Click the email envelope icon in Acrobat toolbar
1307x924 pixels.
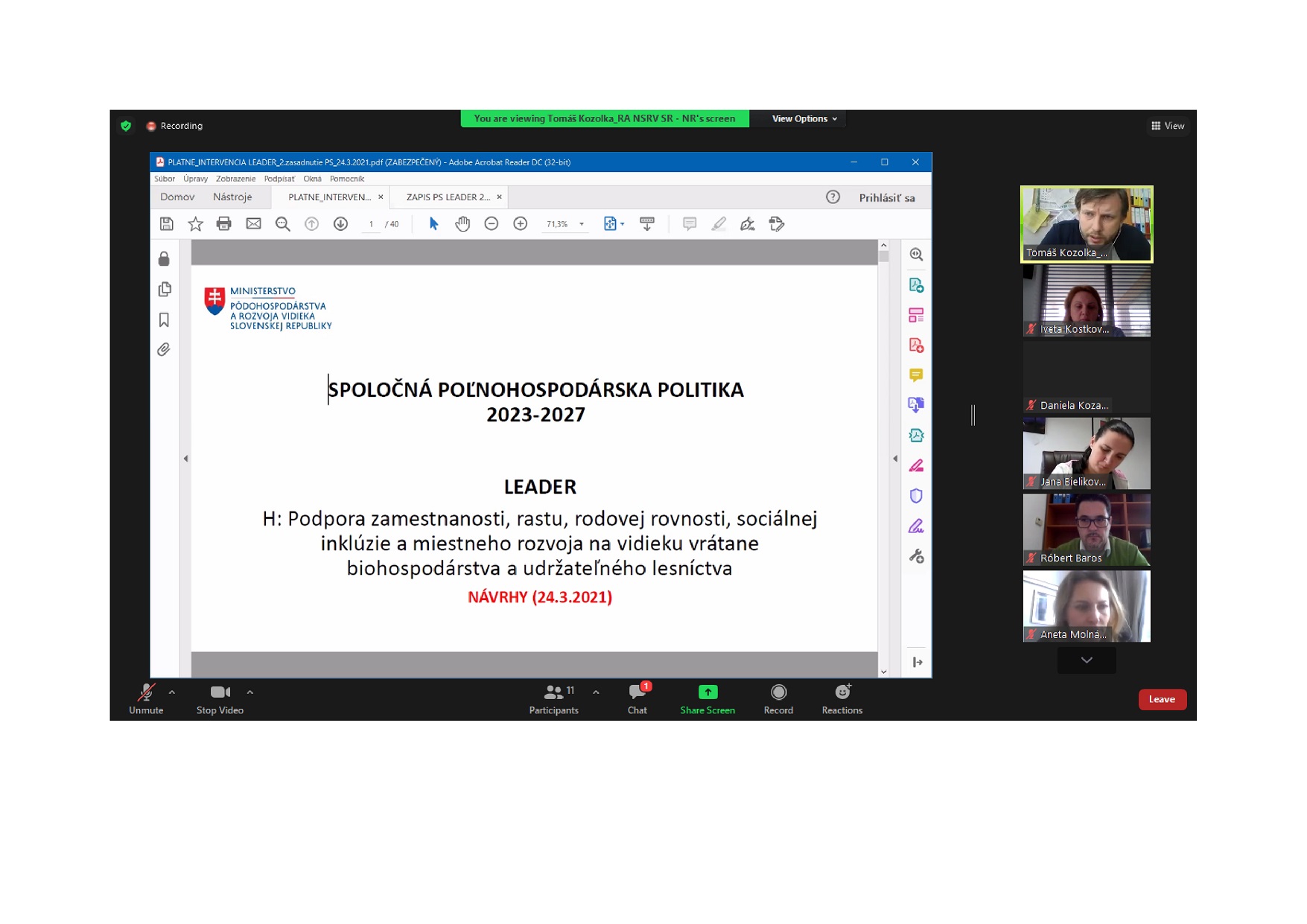point(253,224)
